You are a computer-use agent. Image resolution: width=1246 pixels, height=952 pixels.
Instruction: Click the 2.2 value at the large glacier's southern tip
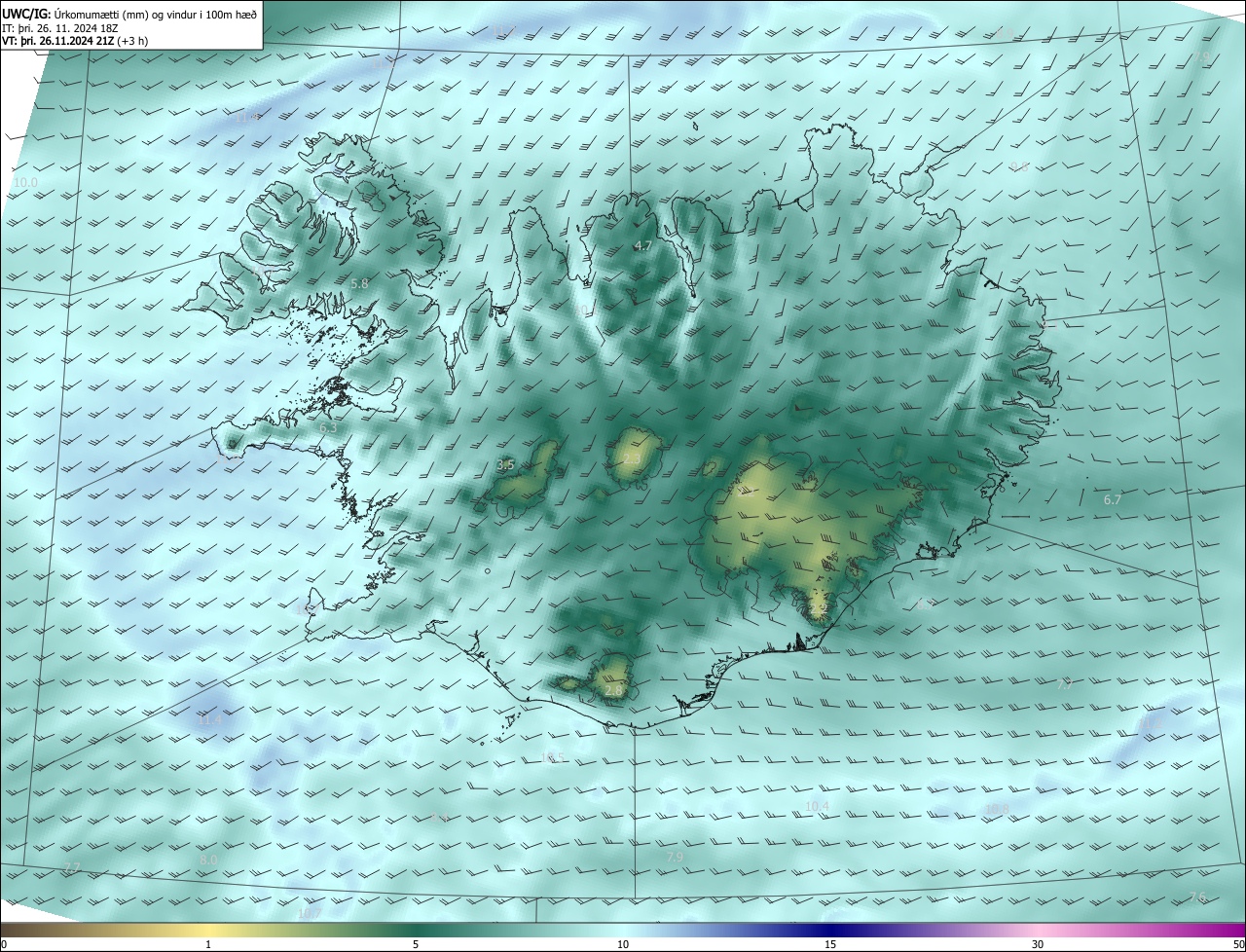pyautogui.click(x=818, y=608)
